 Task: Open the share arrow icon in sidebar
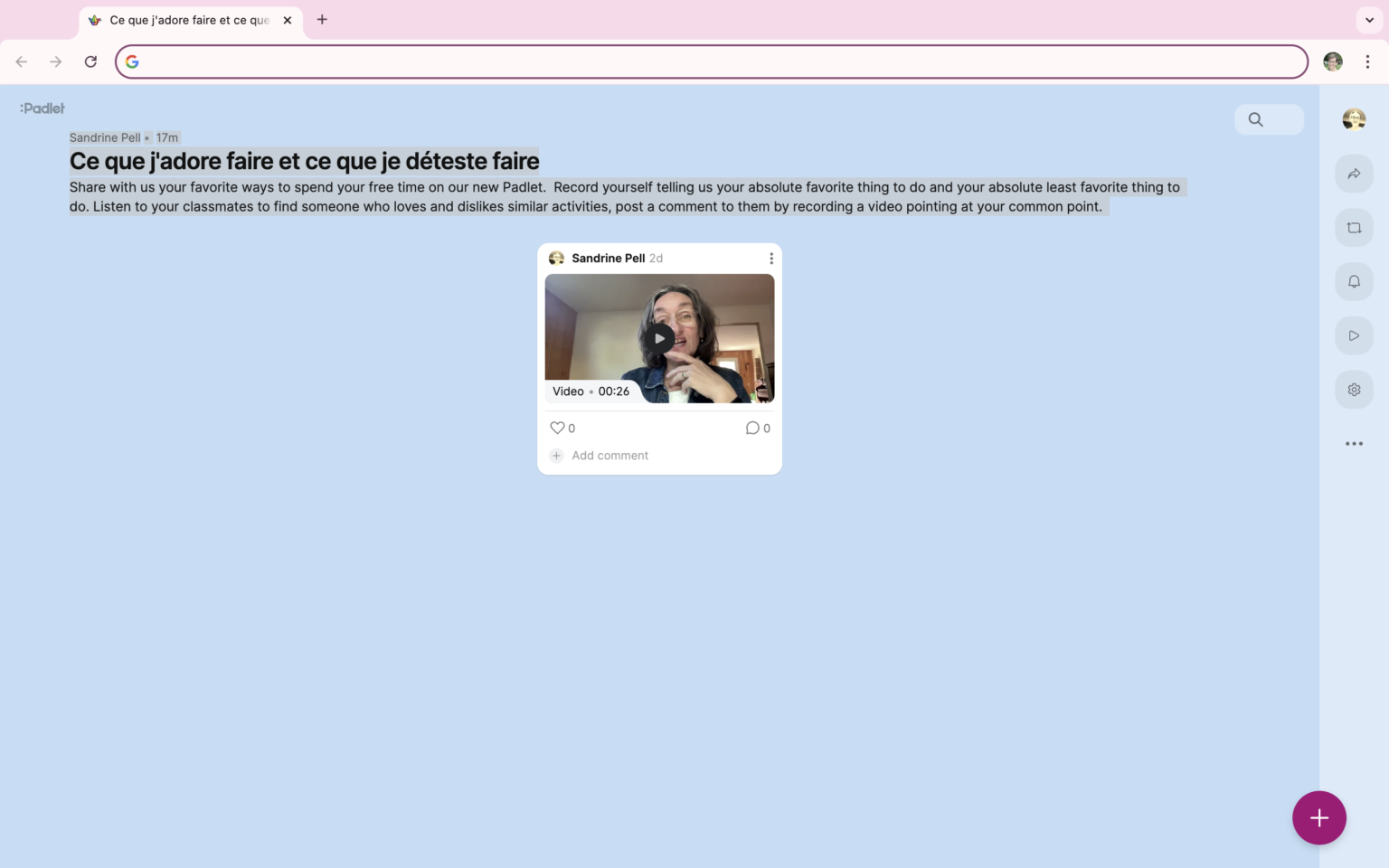tap(1354, 174)
